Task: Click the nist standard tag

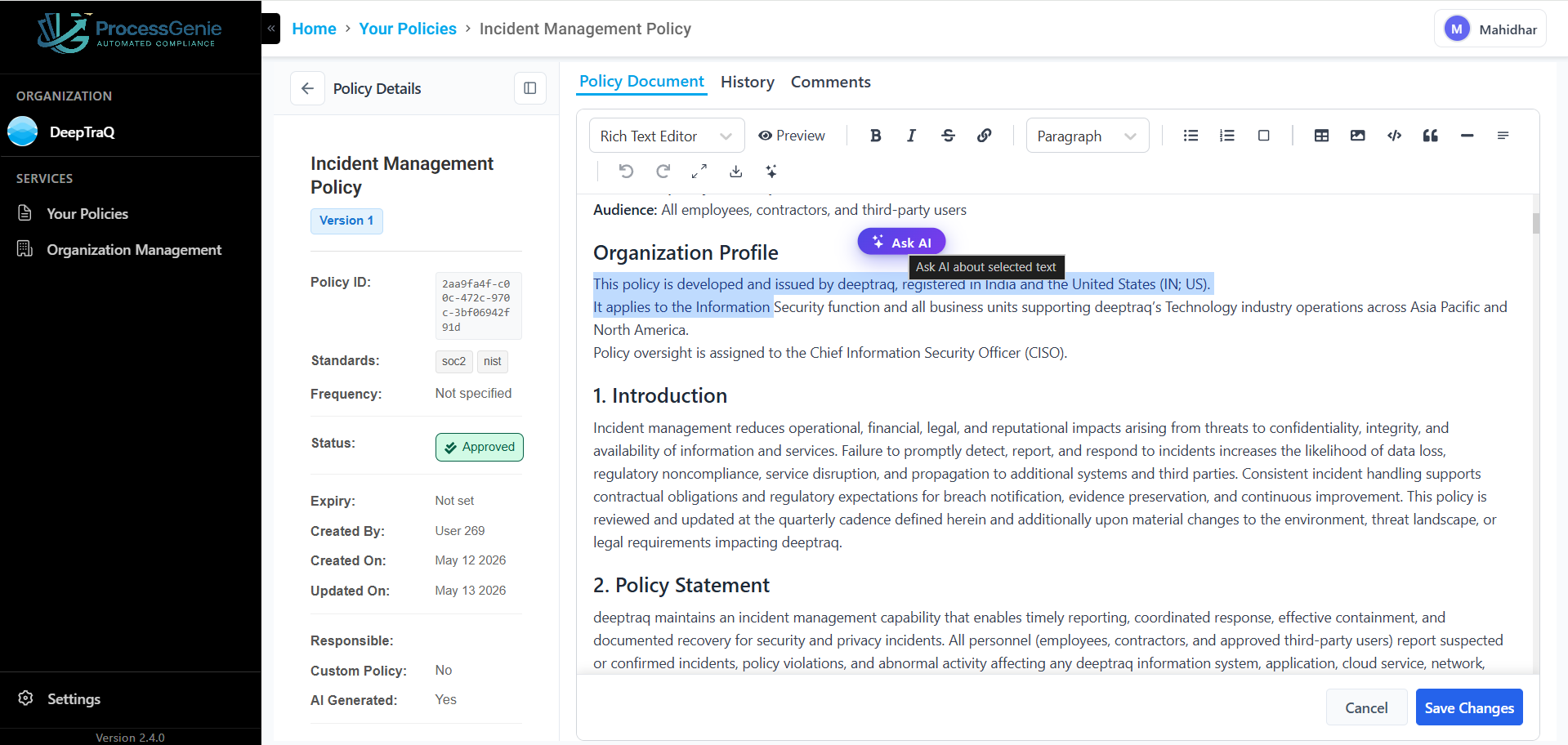Action: [x=492, y=361]
